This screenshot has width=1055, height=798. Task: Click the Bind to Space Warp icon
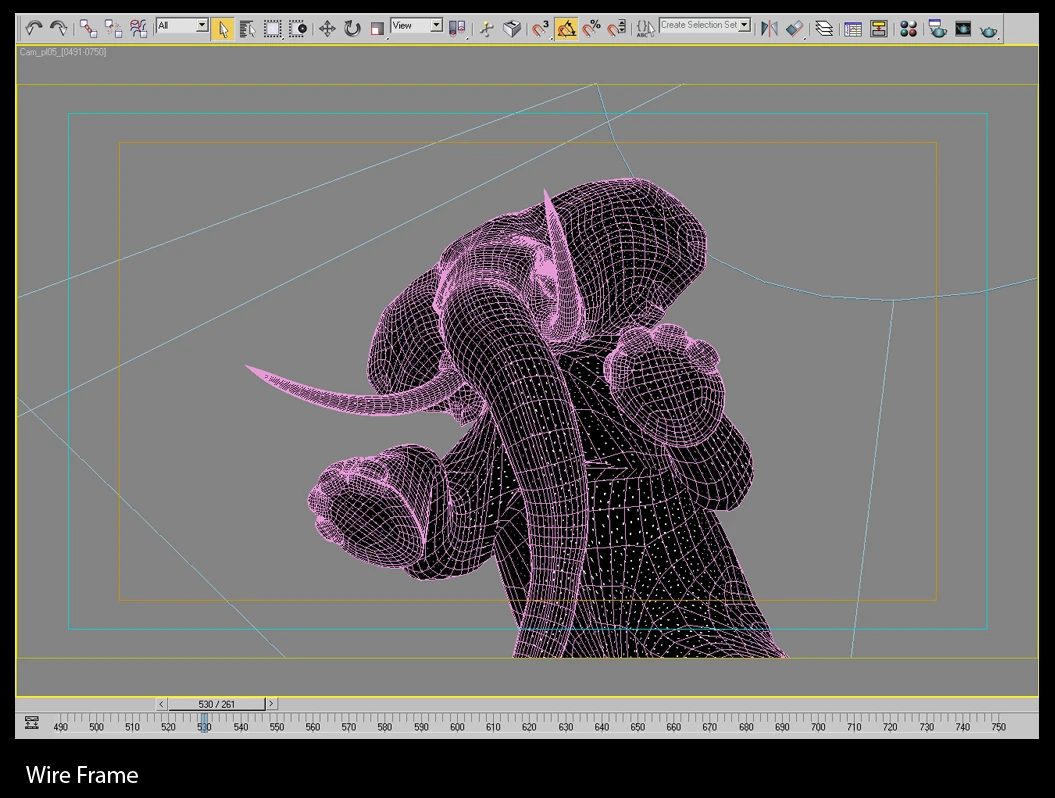[139, 28]
